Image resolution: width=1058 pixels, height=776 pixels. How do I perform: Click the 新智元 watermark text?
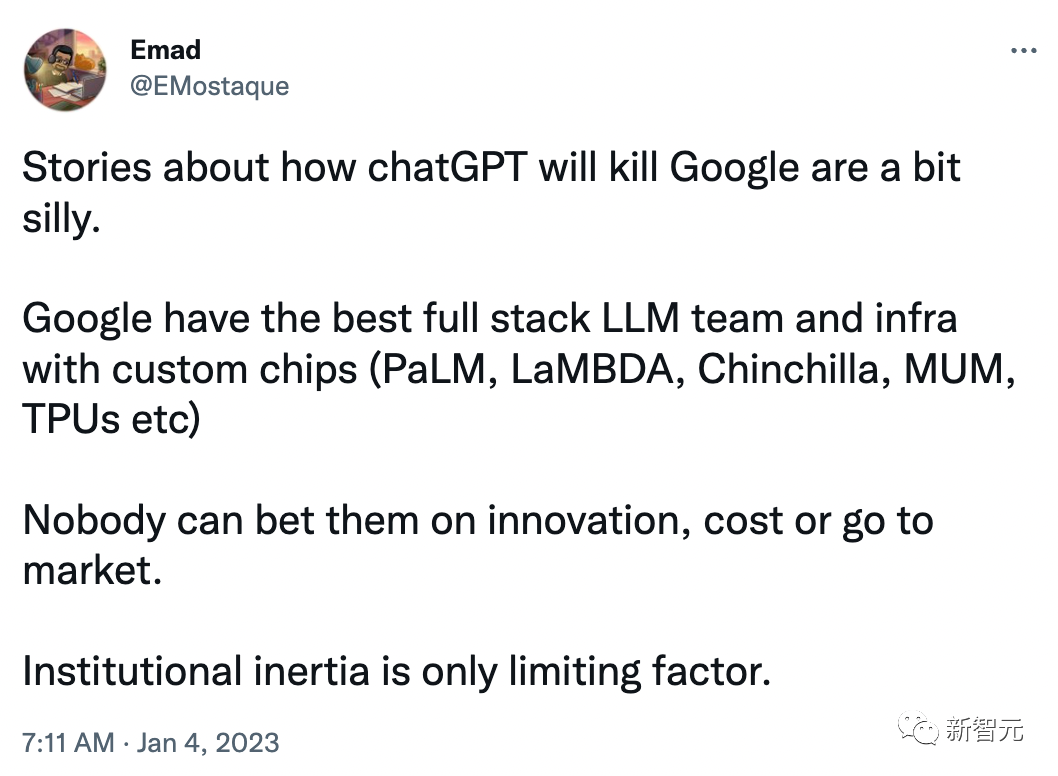pos(985,730)
